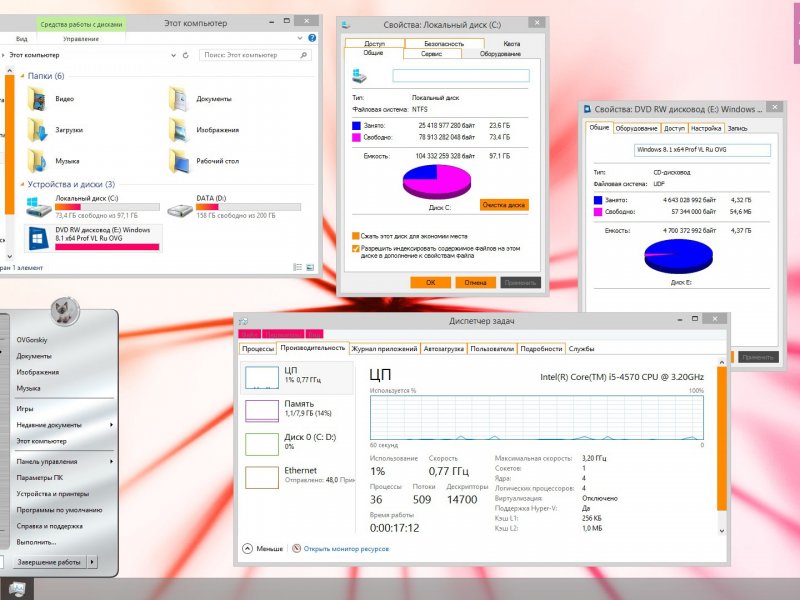Open the arrow next to Завершение работы
This screenshot has width=800, height=600.
tap(92, 562)
